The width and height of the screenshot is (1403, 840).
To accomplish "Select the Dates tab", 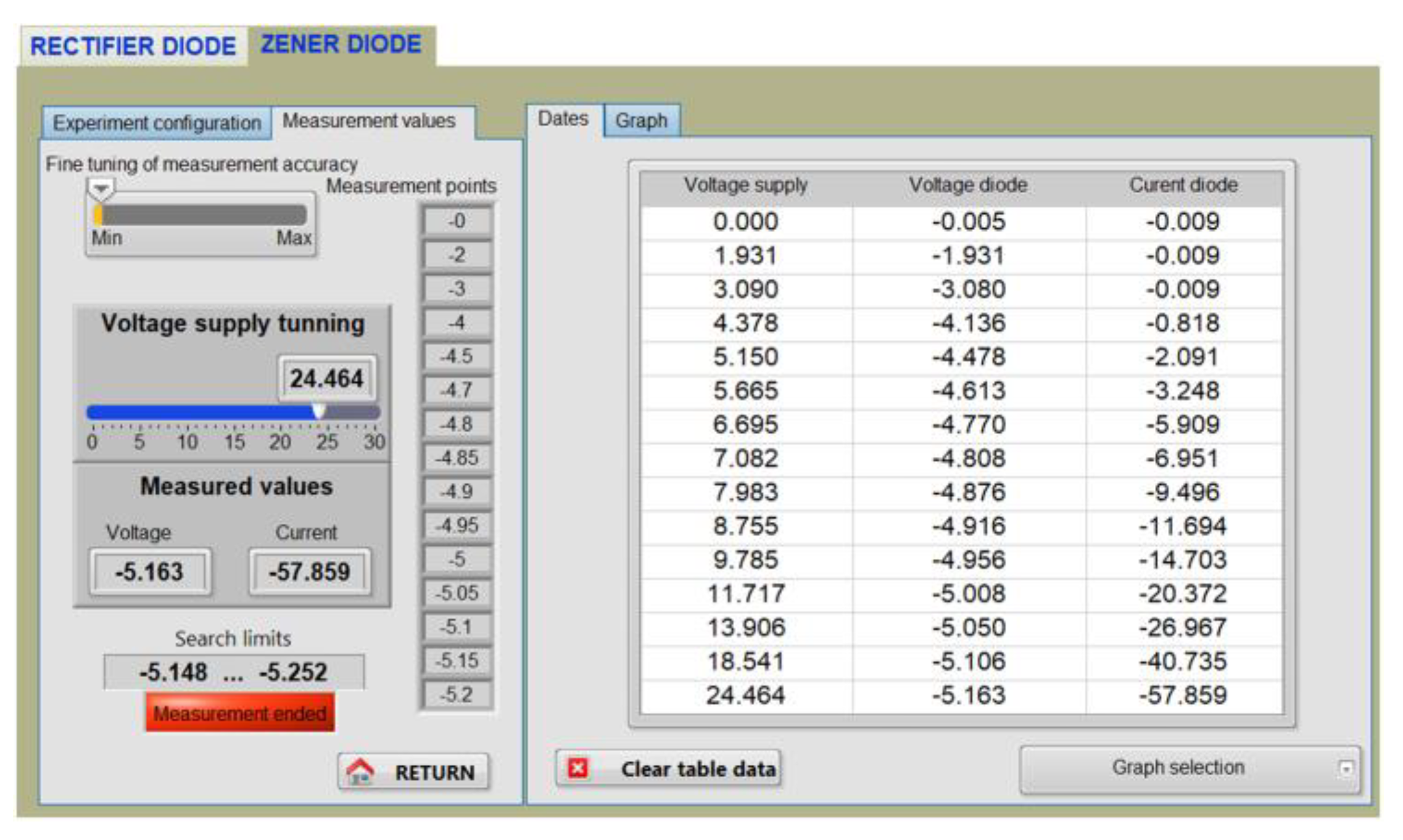I will [563, 118].
